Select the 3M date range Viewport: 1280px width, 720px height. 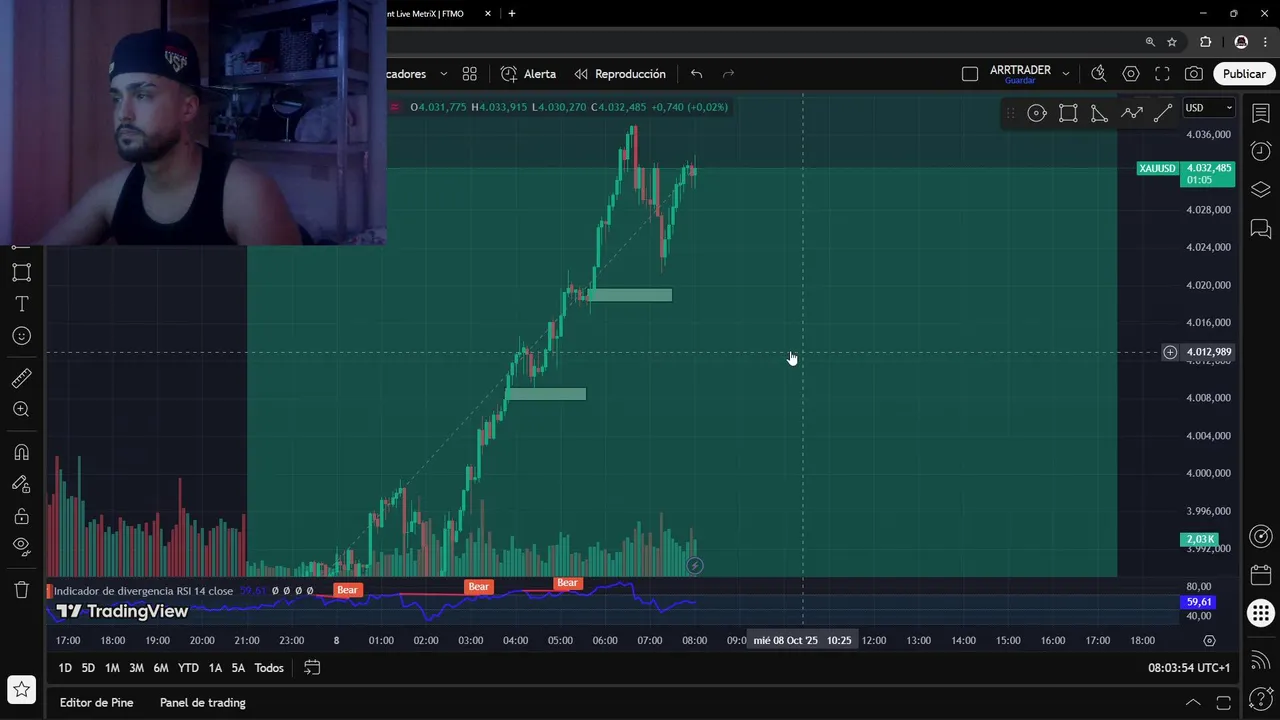point(136,668)
